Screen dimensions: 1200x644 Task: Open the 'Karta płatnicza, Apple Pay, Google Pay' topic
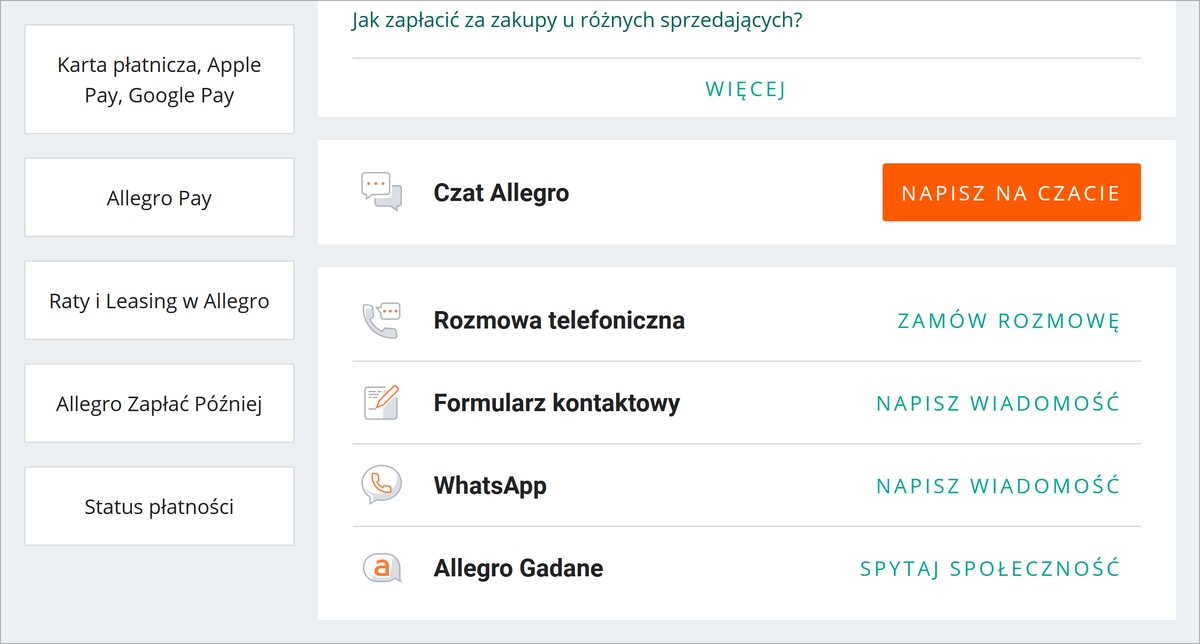click(x=159, y=80)
